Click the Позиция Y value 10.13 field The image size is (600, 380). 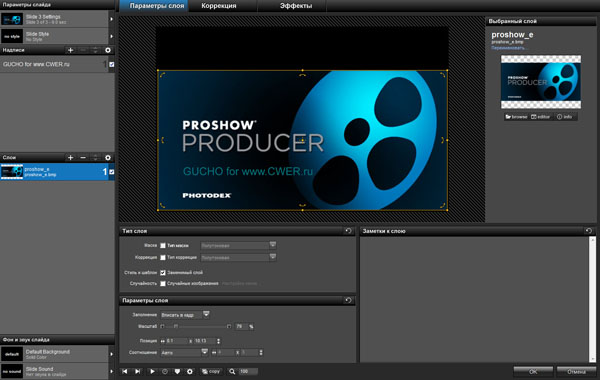pos(204,341)
